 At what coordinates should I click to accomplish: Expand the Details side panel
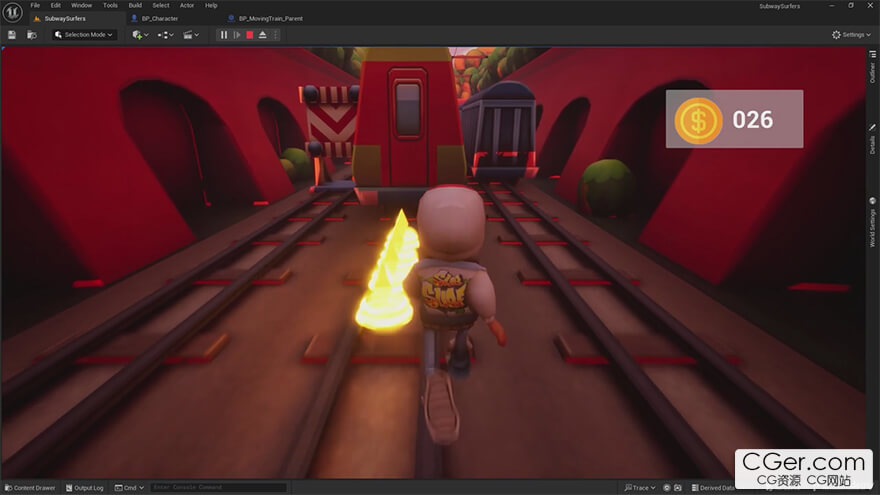pyautogui.click(x=872, y=140)
